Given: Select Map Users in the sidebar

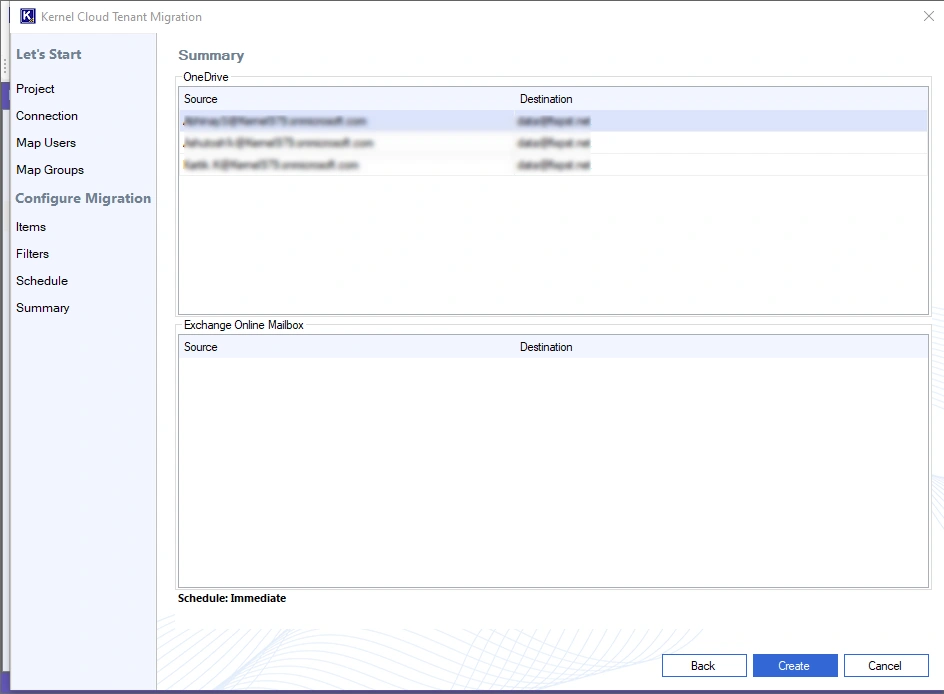Looking at the screenshot, I should (x=46, y=143).
